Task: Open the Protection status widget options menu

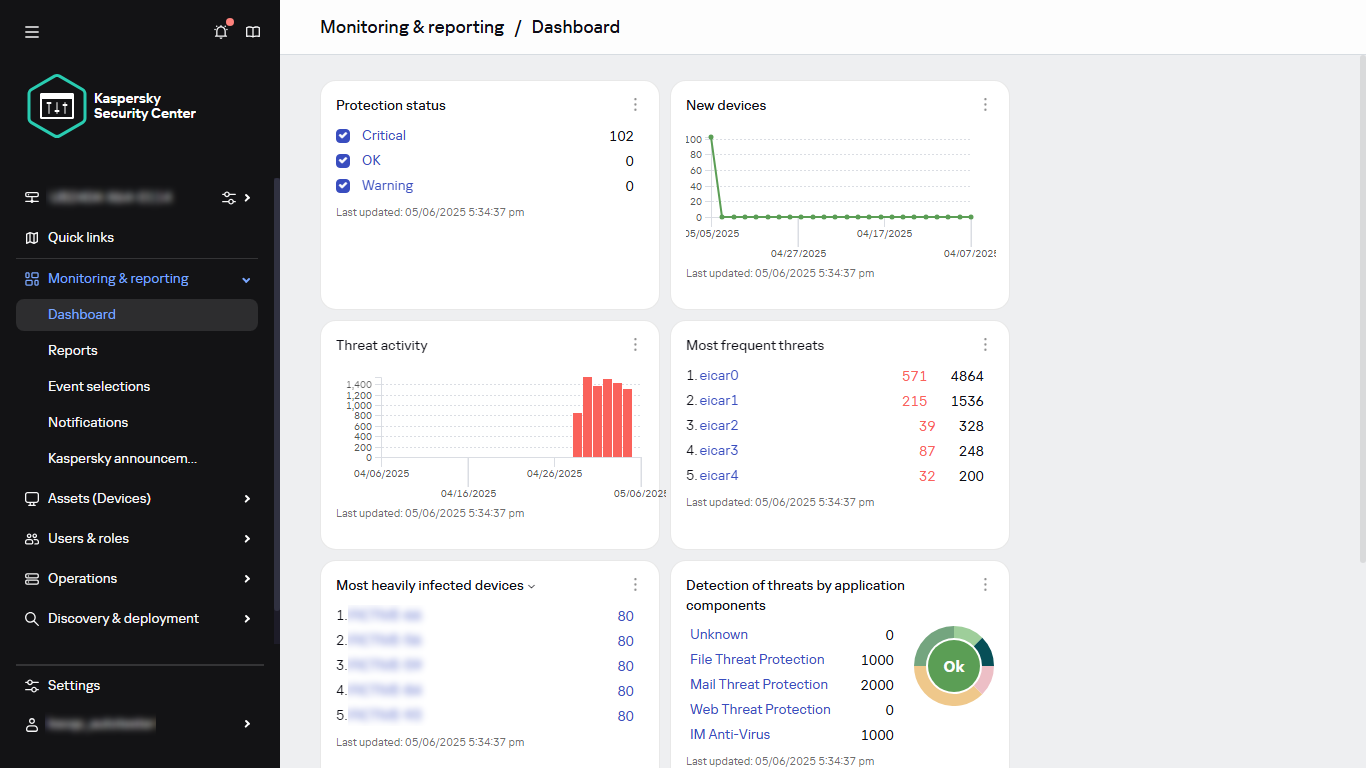Action: 635,104
